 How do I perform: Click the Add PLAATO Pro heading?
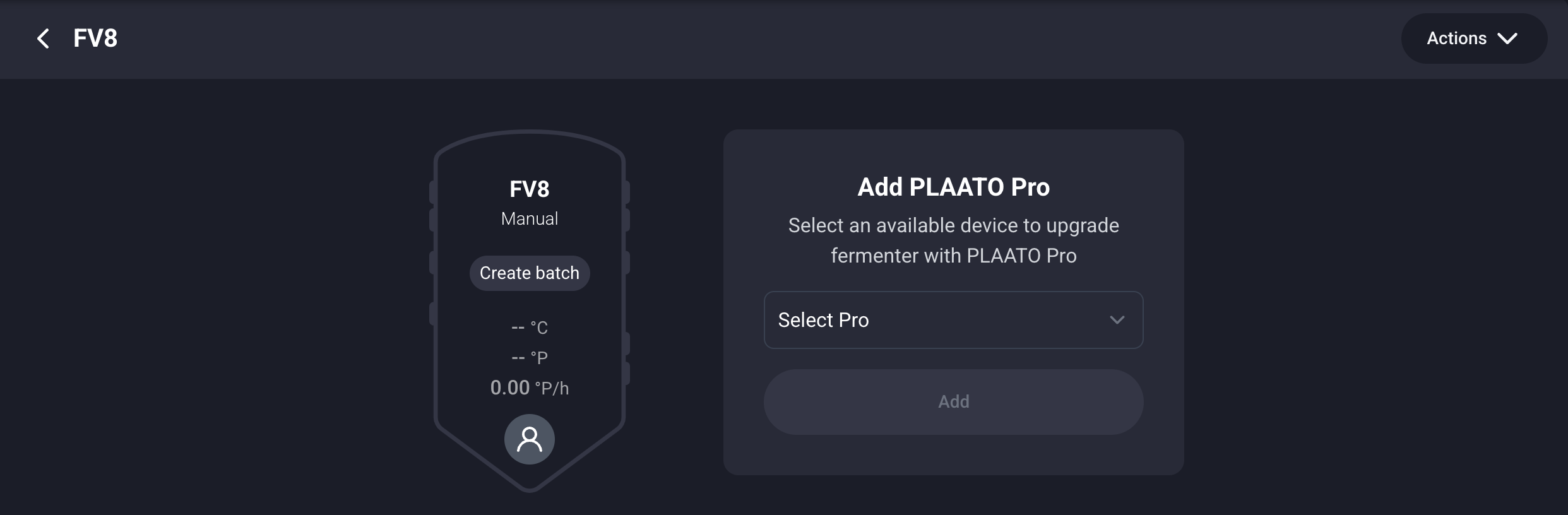click(x=953, y=187)
